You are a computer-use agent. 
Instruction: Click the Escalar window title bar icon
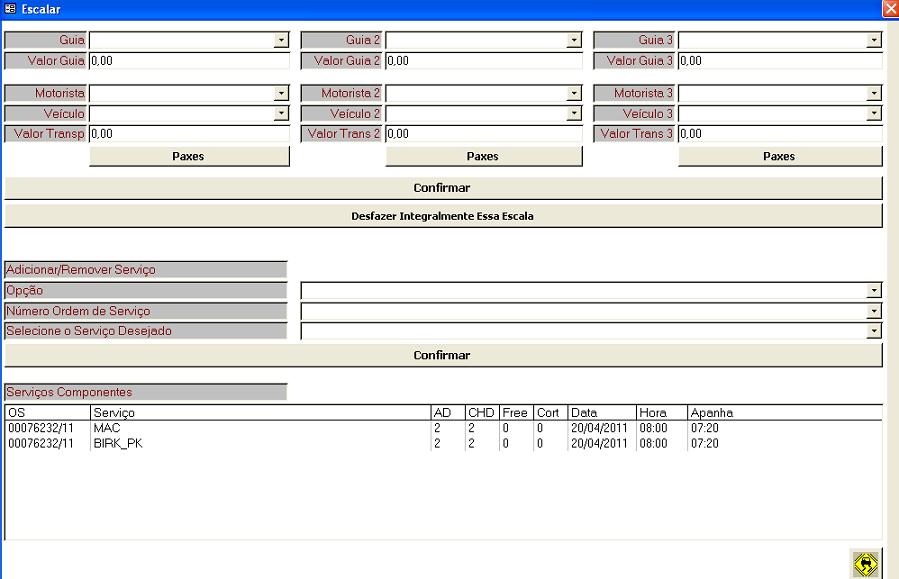(11, 8)
